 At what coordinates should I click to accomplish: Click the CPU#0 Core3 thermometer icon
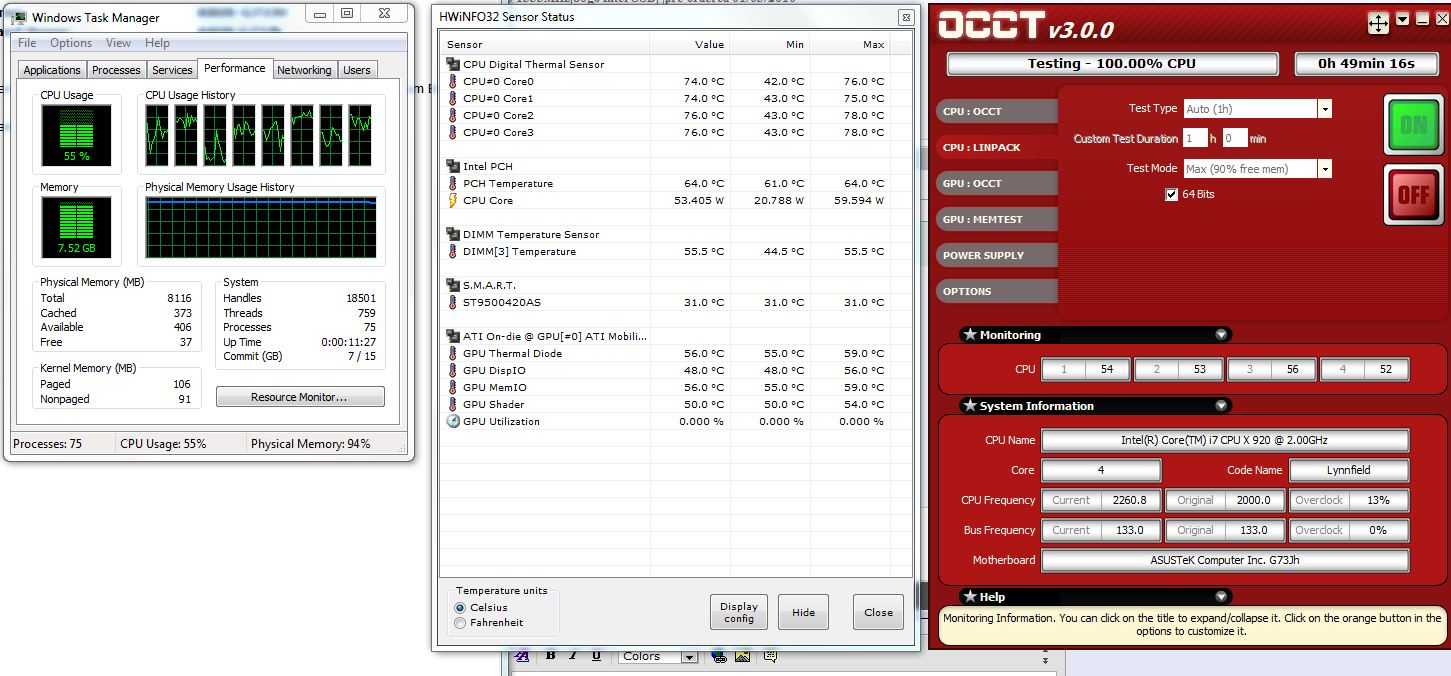coord(453,132)
